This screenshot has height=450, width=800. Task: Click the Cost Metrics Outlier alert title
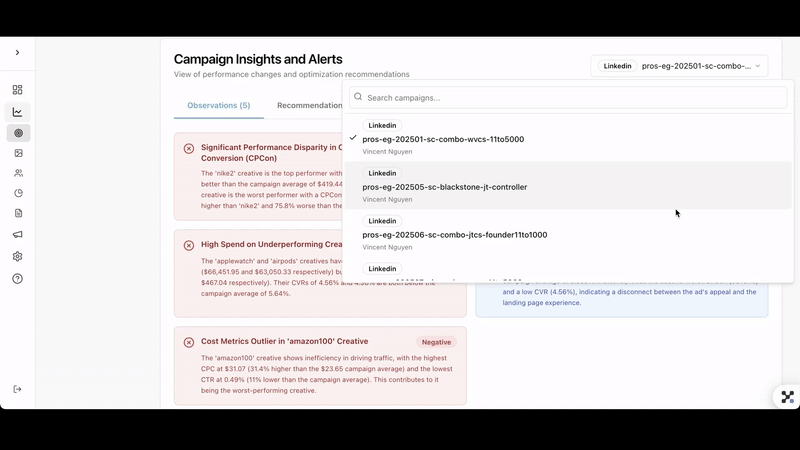(284, 341)
